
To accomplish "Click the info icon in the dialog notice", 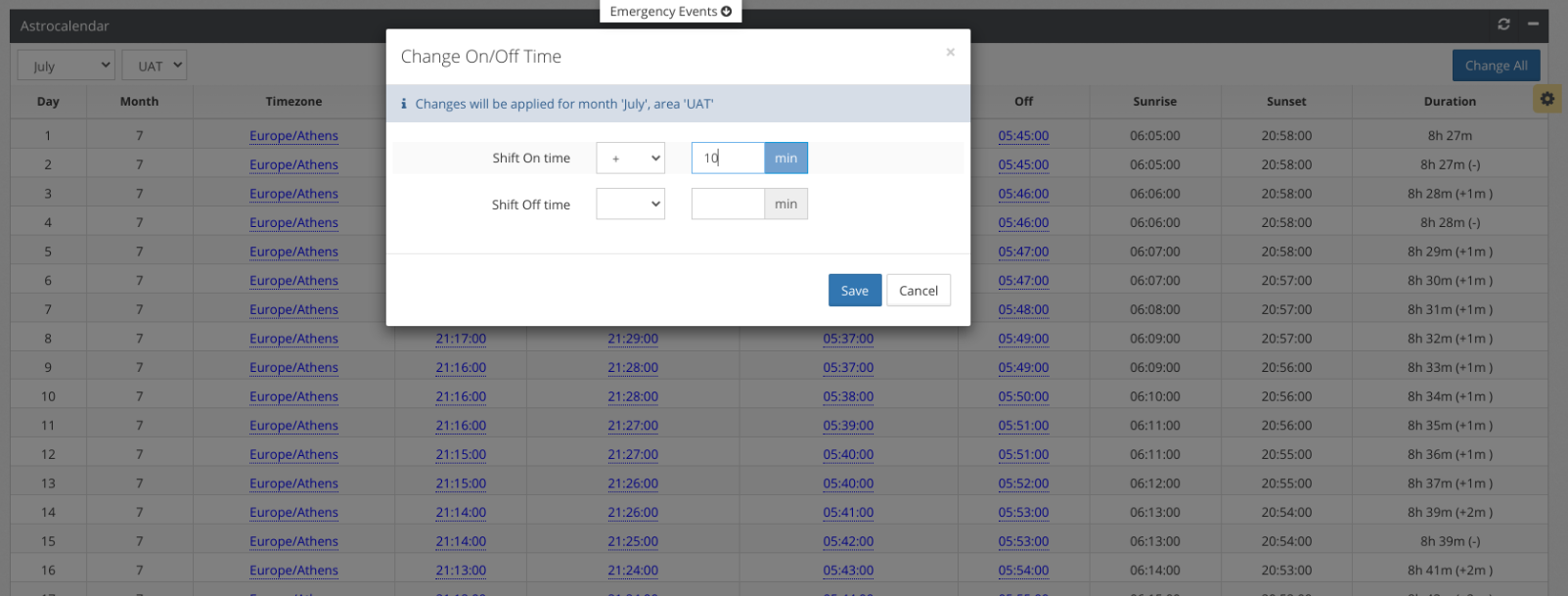I will click(404, 104).
